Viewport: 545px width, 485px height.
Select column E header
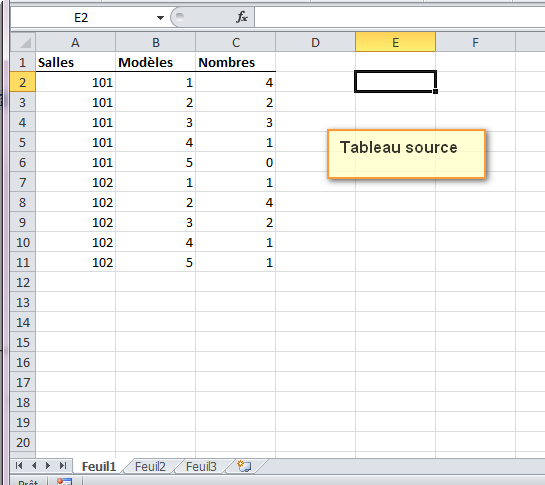395,42
